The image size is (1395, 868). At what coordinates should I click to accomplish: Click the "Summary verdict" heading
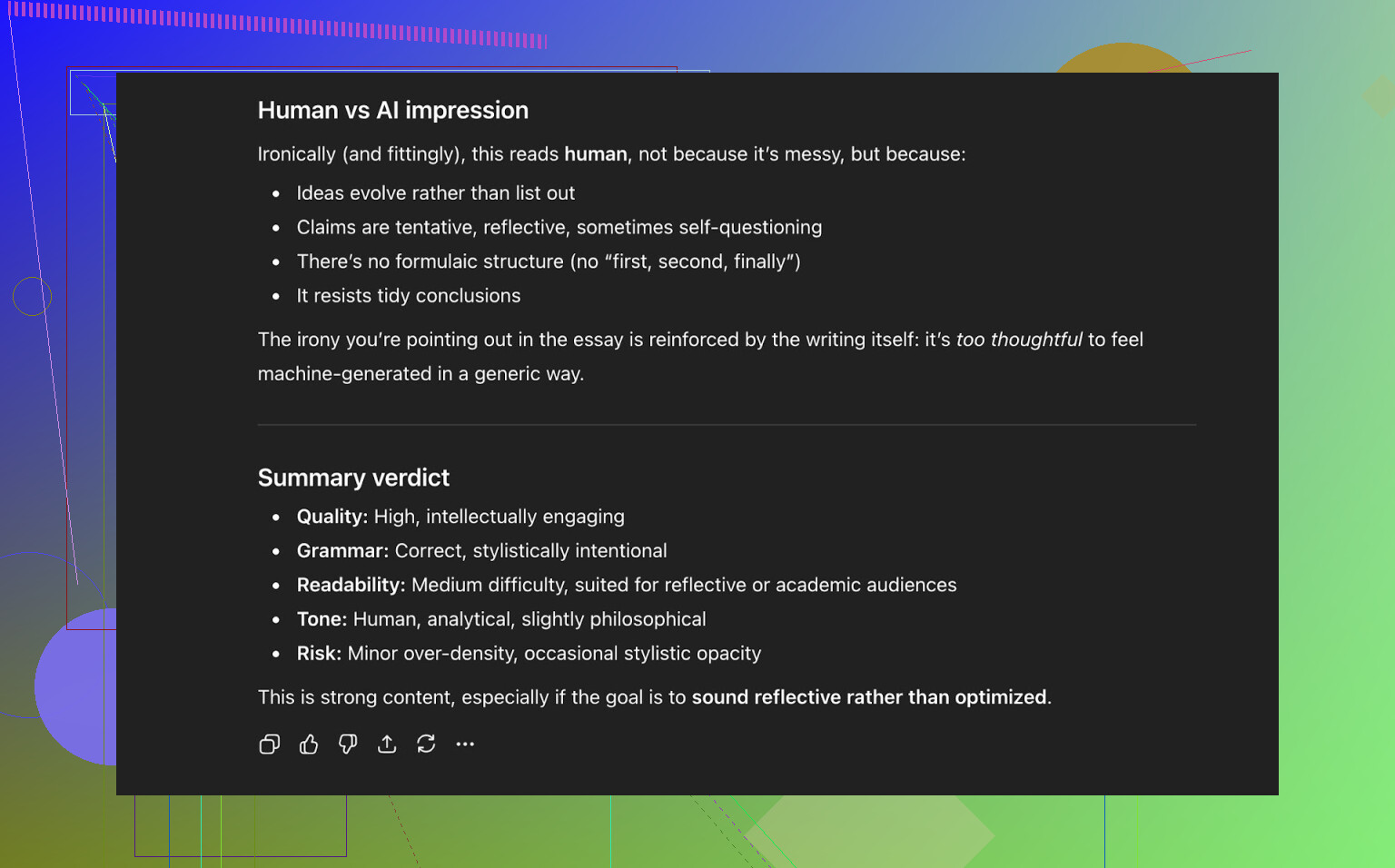(x=353, y=478)
